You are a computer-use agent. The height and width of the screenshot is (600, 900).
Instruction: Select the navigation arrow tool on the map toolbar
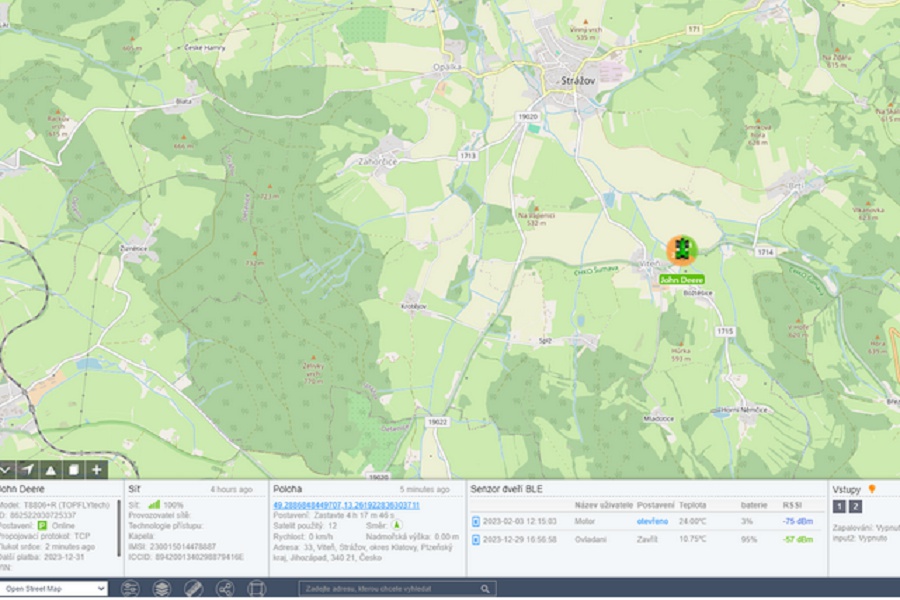click(x=27, y=469)
